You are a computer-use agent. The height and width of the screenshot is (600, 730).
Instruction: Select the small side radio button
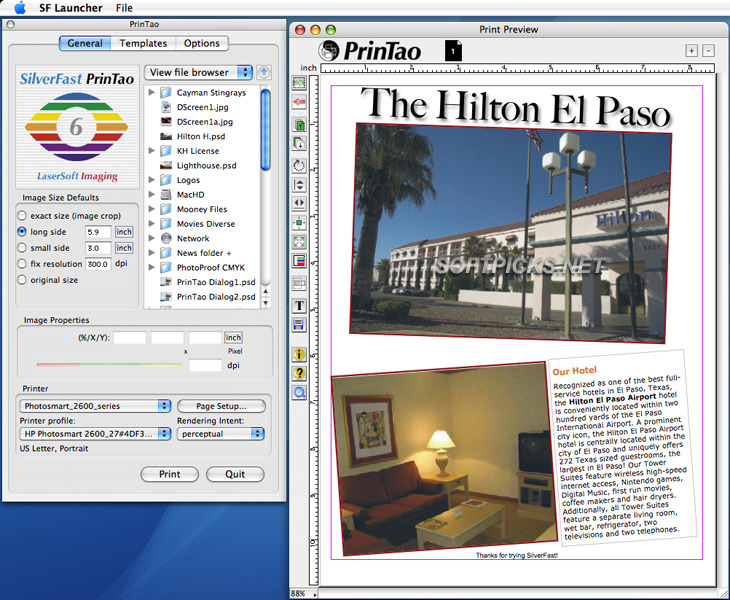[22, 248]
